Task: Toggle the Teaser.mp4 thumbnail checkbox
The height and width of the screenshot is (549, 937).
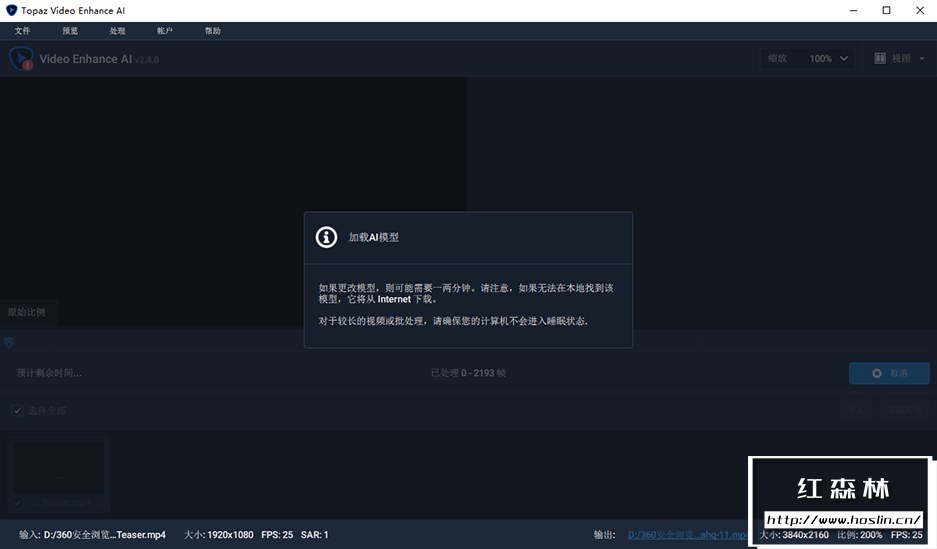Action: coord(17,503)
